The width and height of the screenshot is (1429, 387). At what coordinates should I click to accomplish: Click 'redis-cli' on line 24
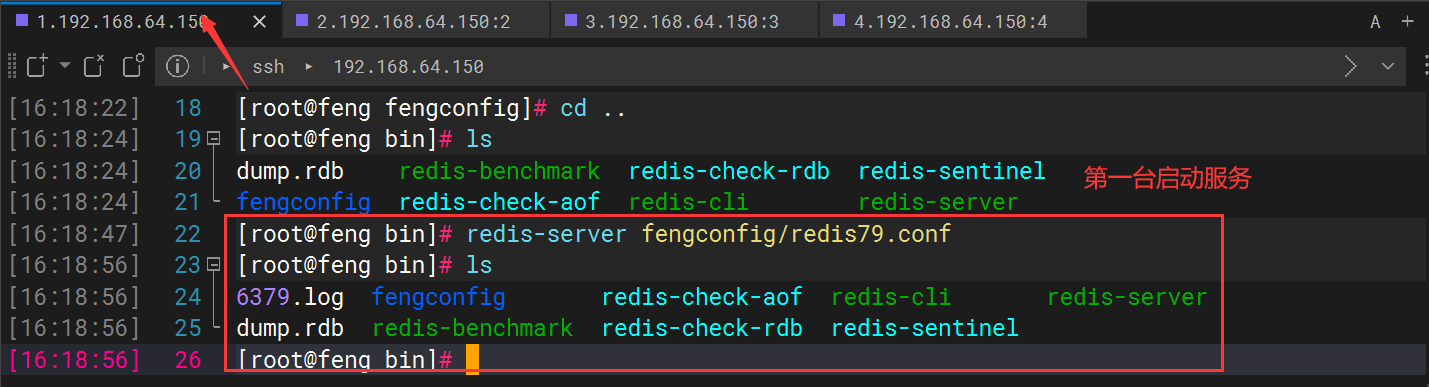click(x=891, y=297)
